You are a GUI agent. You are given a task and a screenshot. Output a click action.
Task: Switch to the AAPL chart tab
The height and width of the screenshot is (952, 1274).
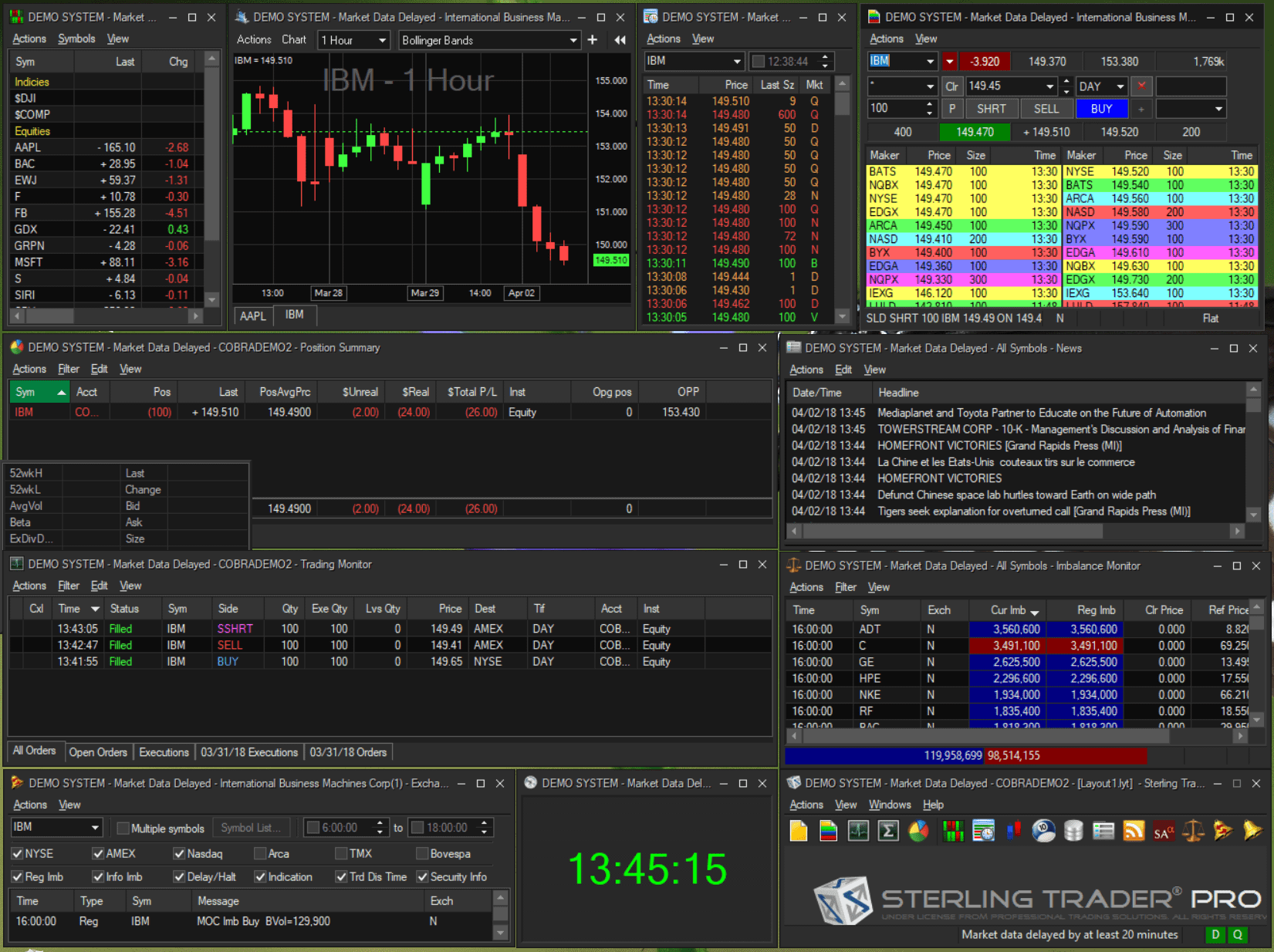coord(252,315)
